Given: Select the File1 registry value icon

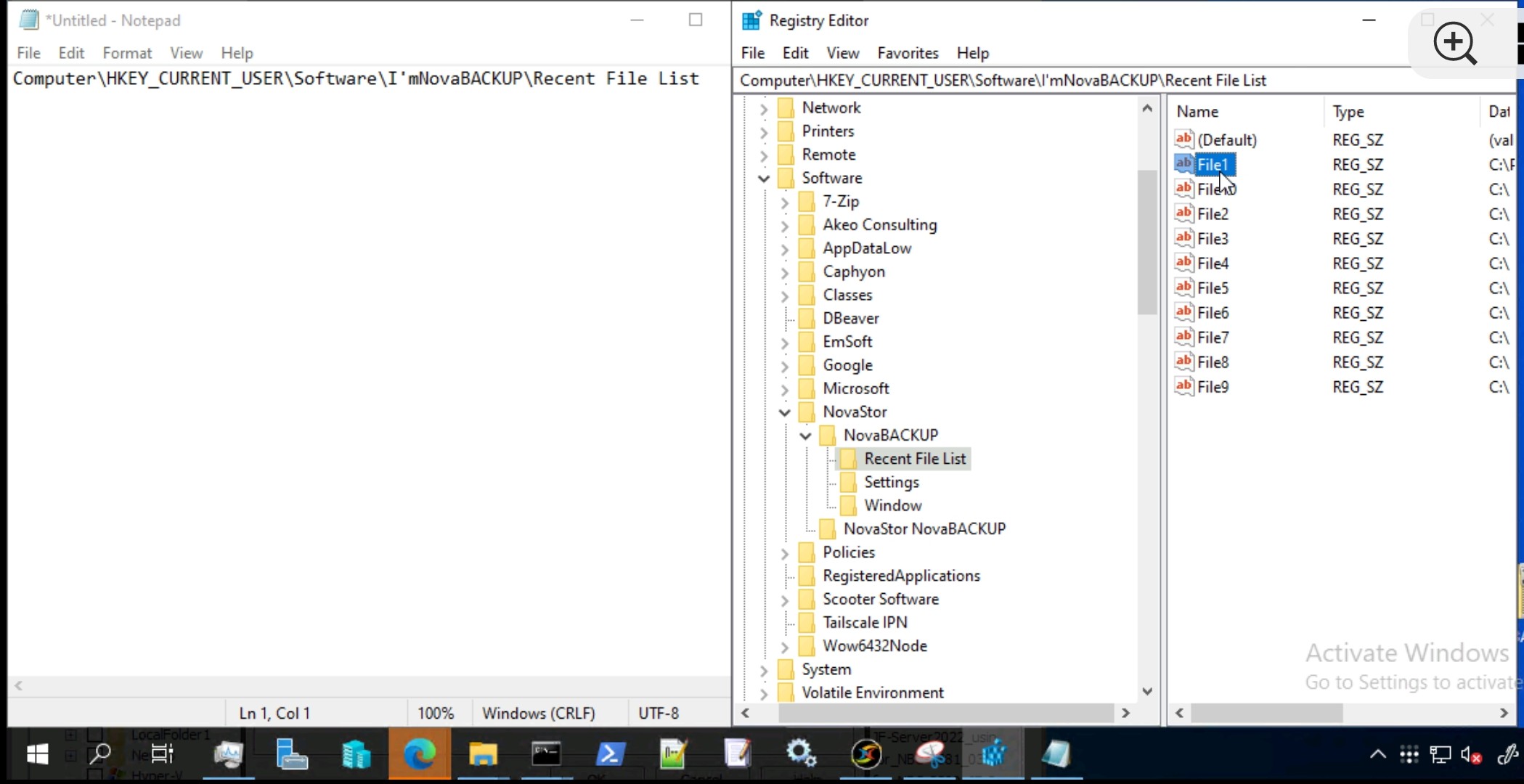Looking at the screenshot, I should tap(1183, 164).
